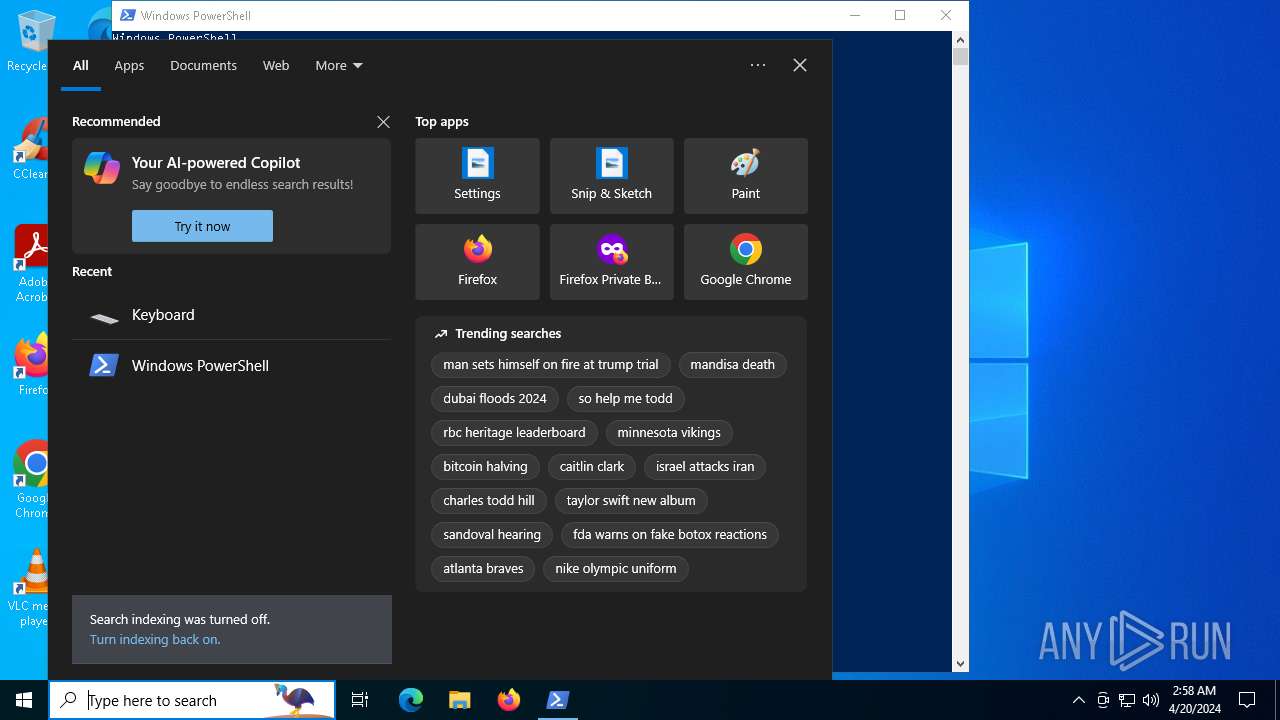Search 'man sets himself on fire at trump trial'

(551, 365)
